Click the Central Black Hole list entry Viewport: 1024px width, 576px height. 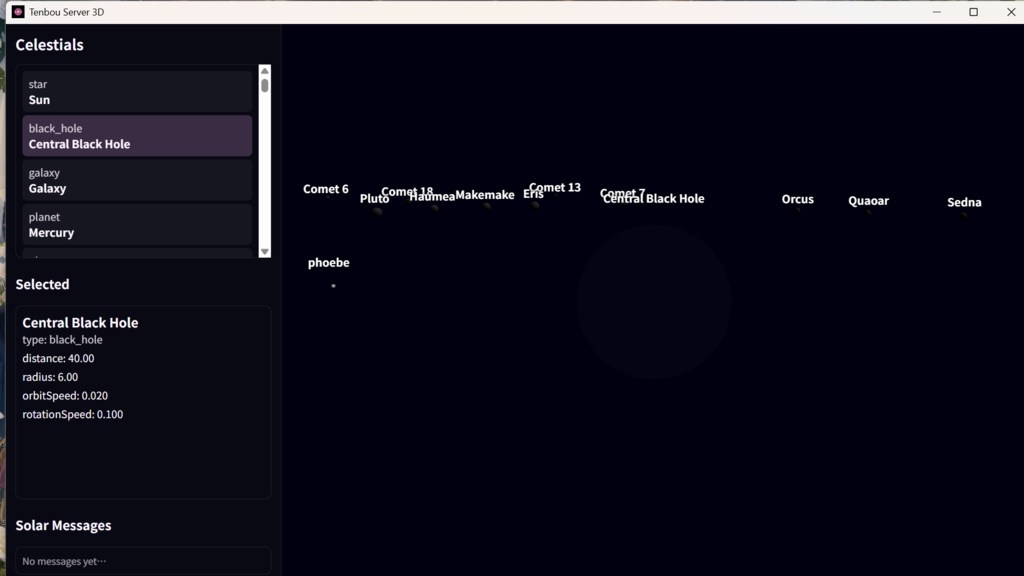coord(137,136)
